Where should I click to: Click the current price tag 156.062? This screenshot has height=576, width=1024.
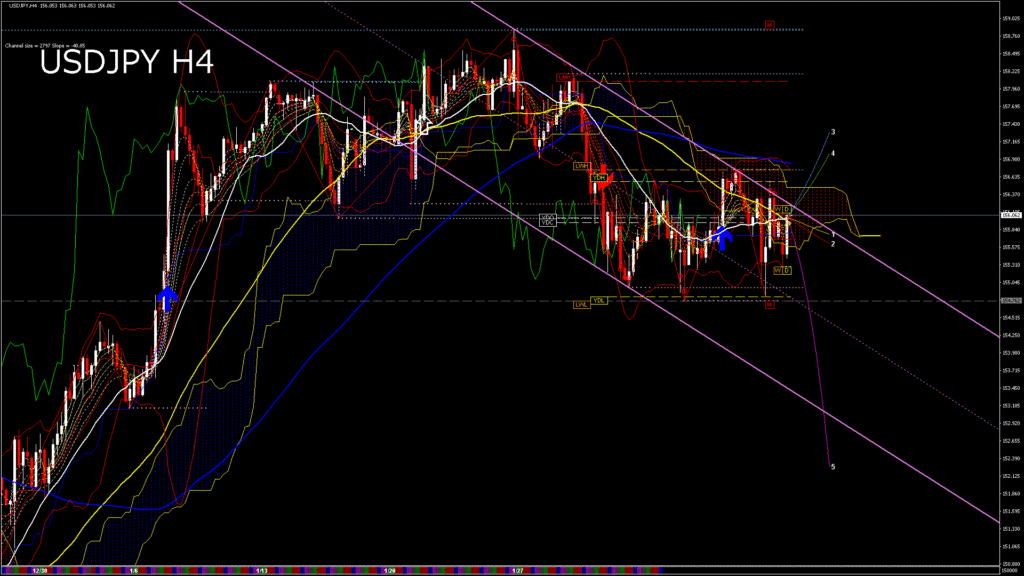[1010, 214]
